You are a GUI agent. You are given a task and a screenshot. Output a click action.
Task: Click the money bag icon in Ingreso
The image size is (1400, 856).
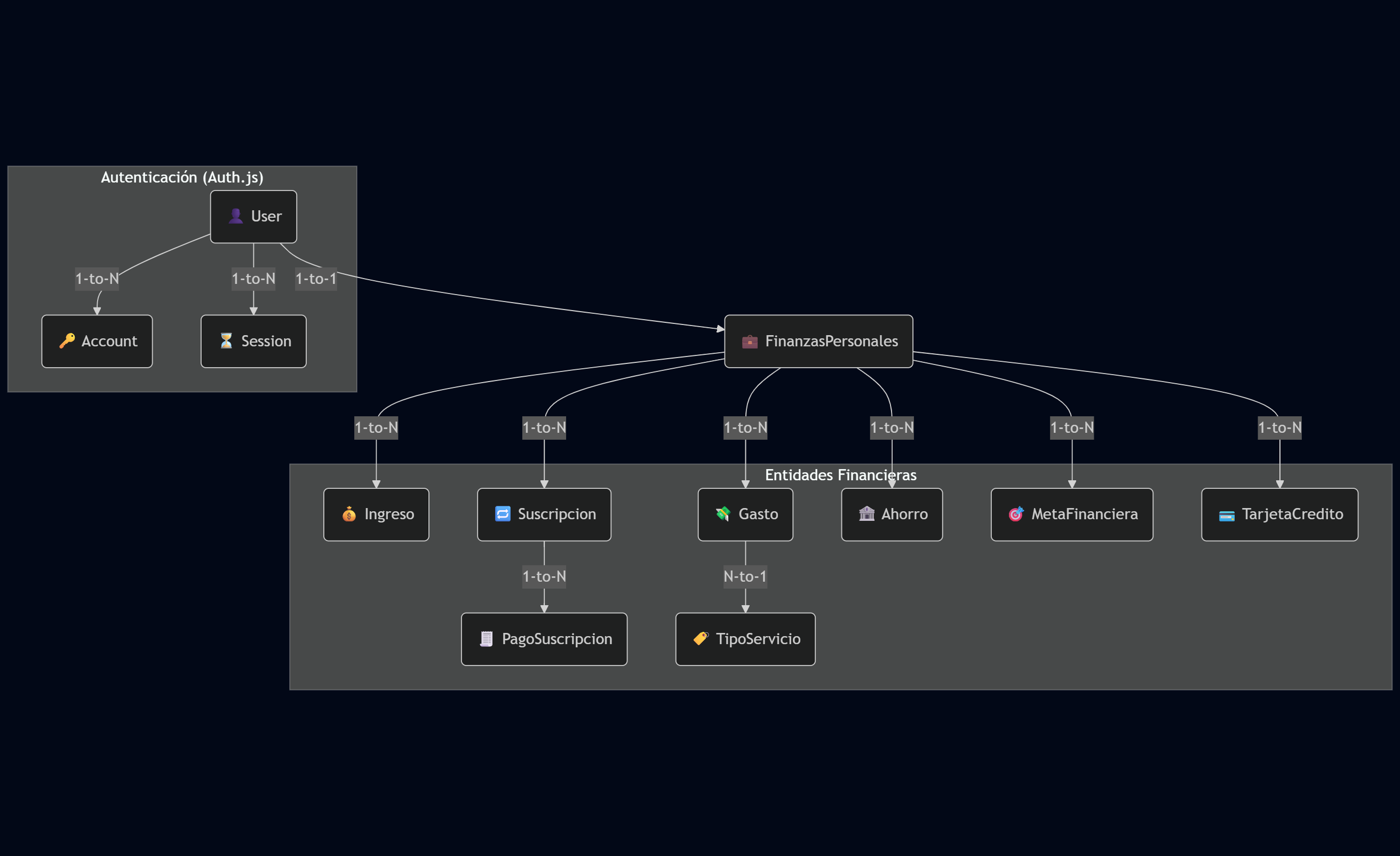click(349, 514)
